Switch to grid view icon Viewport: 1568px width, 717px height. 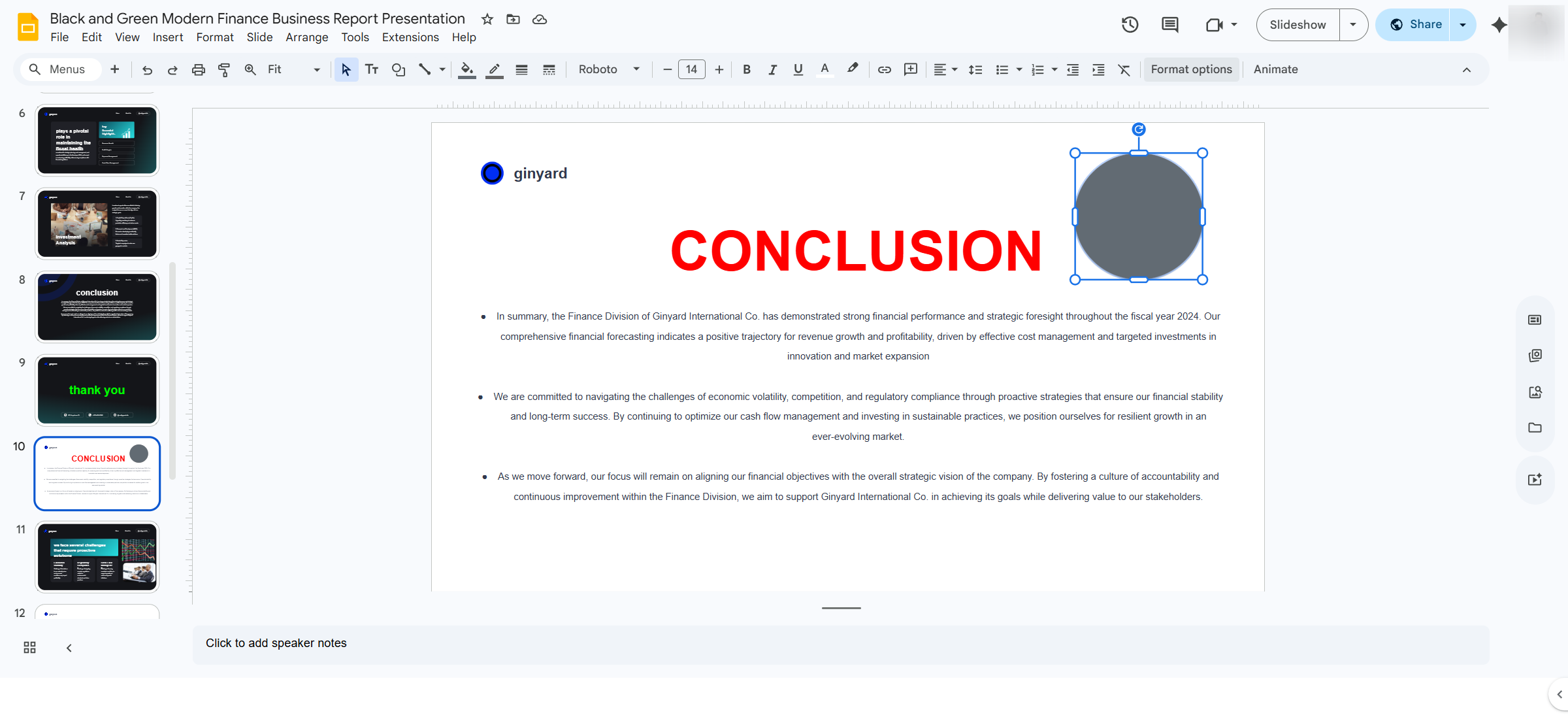[29, 647]
